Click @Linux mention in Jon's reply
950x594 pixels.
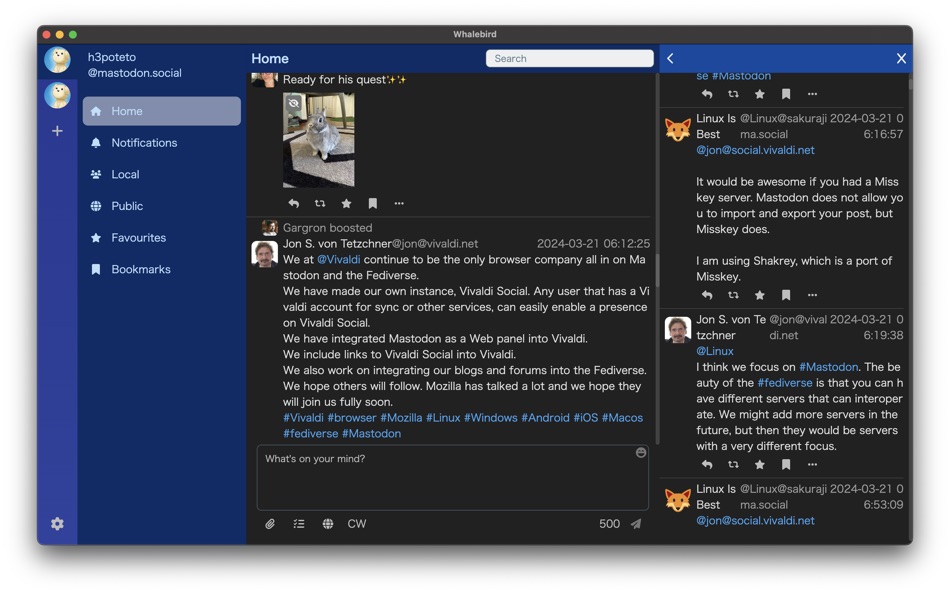pos(715,351)
